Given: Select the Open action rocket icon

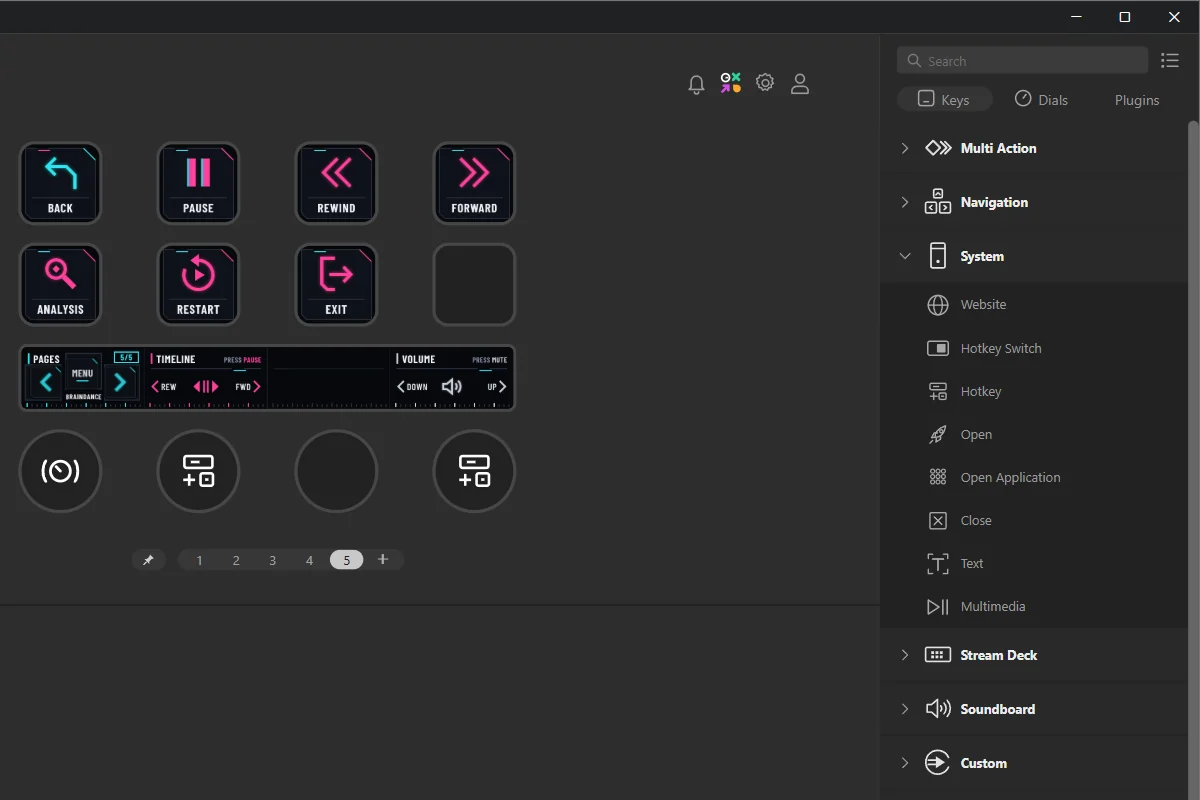Looking at the screenshot, I should tap(938, 435).
